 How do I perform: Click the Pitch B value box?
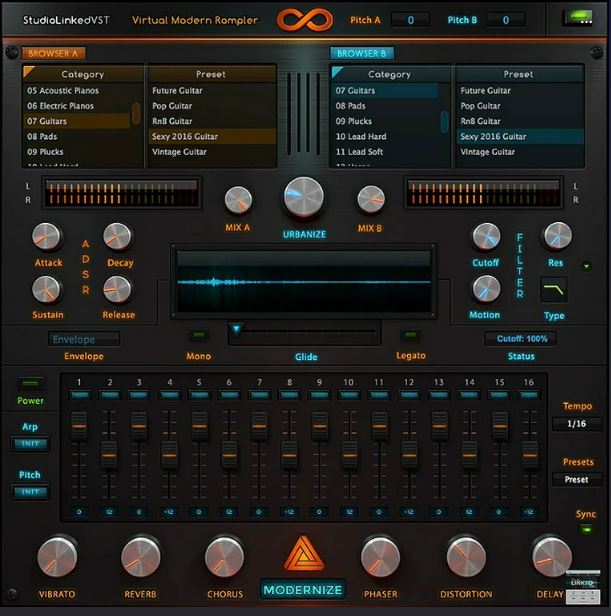point(505,20)
